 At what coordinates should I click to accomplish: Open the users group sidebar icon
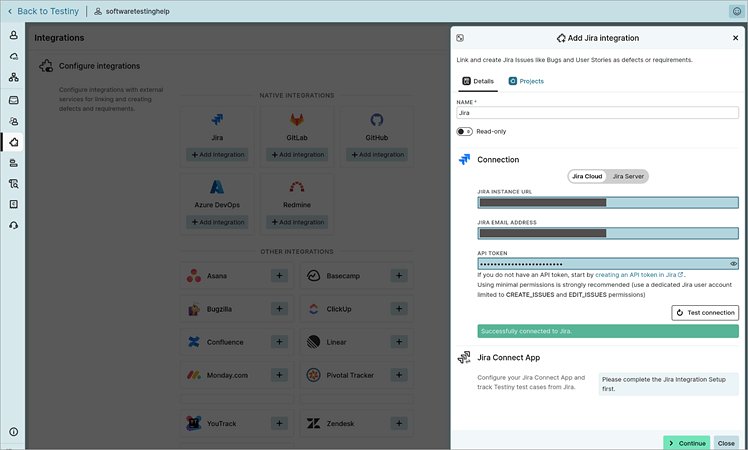[x=13, y=121]
